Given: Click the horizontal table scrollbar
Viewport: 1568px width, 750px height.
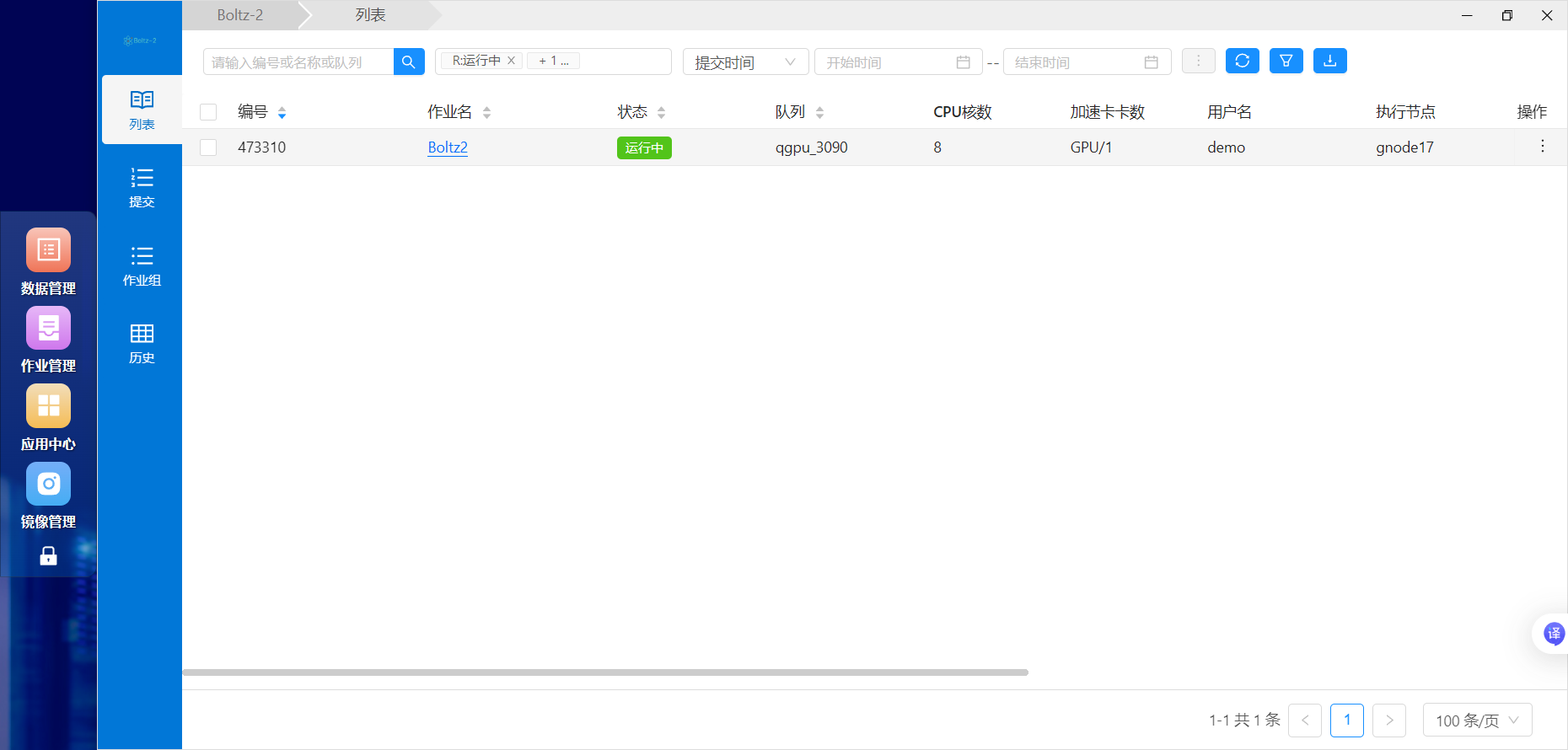Looking at the screenshot, I should [605, 672].
